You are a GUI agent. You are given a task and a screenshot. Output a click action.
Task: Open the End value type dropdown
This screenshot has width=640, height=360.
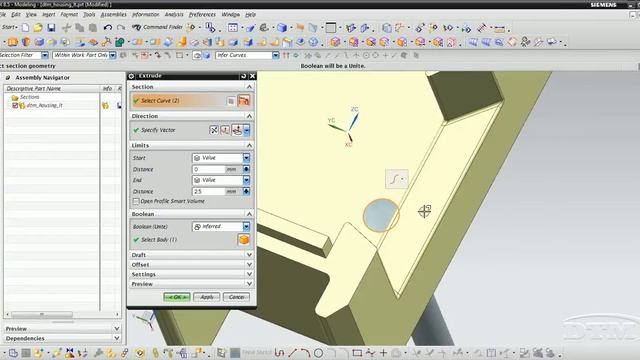[x=246, y=180]
